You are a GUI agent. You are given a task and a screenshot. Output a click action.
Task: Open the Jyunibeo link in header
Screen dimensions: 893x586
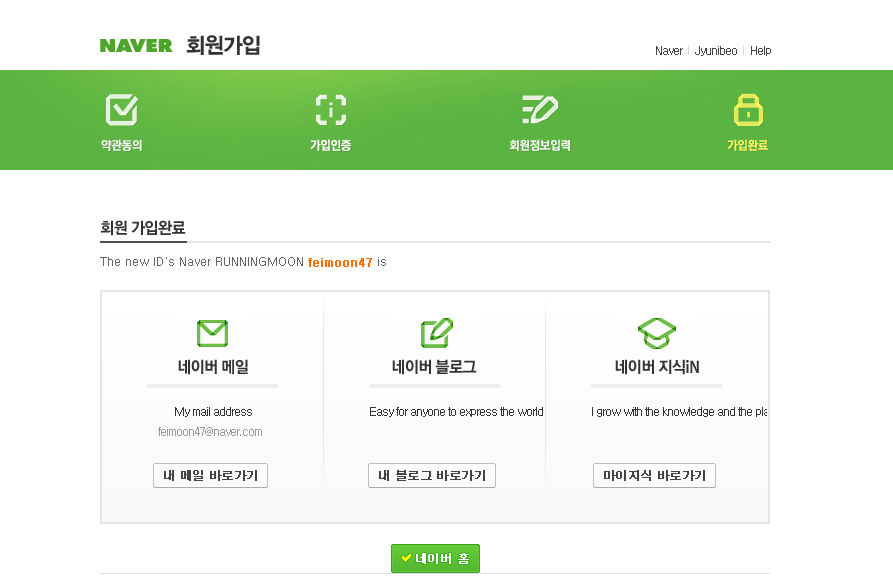coord(716,51)
